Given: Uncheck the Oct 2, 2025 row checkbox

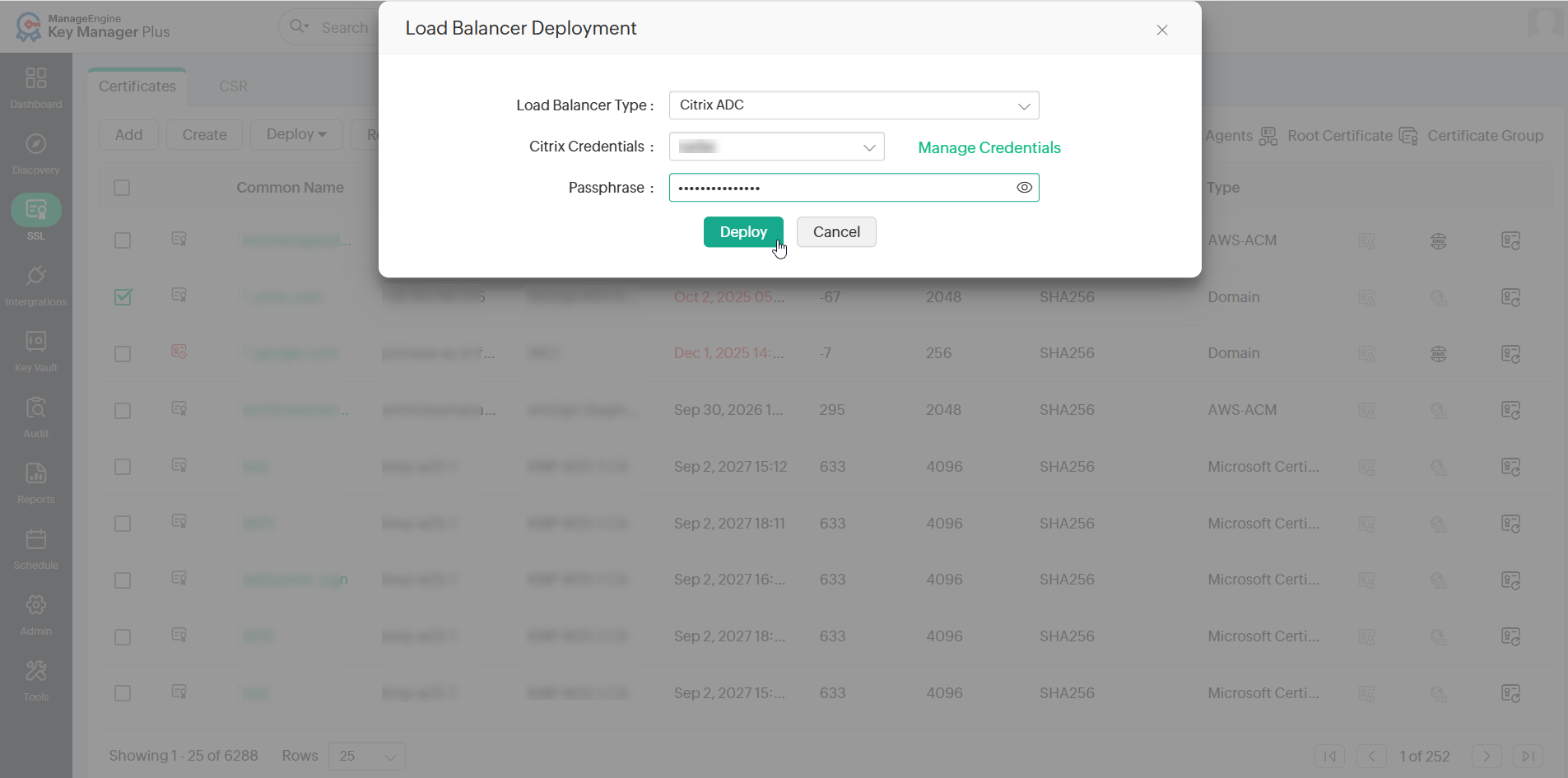Looking at the screenshot, I should tap(123, 297).
